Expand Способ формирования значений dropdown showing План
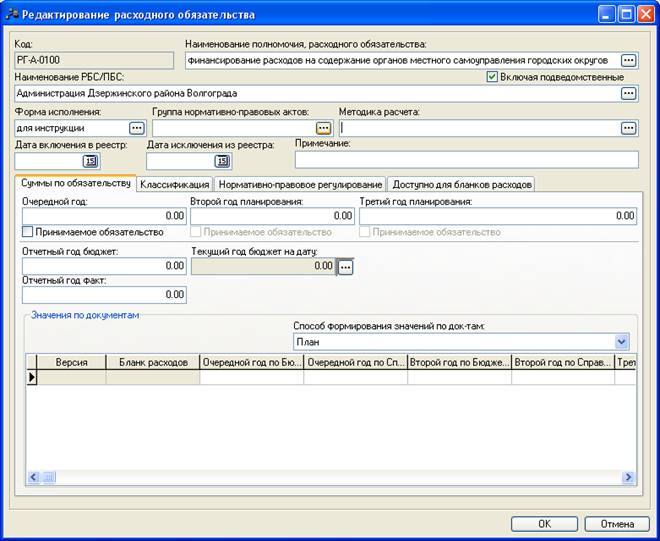660x541 pixels. (621, 341)
